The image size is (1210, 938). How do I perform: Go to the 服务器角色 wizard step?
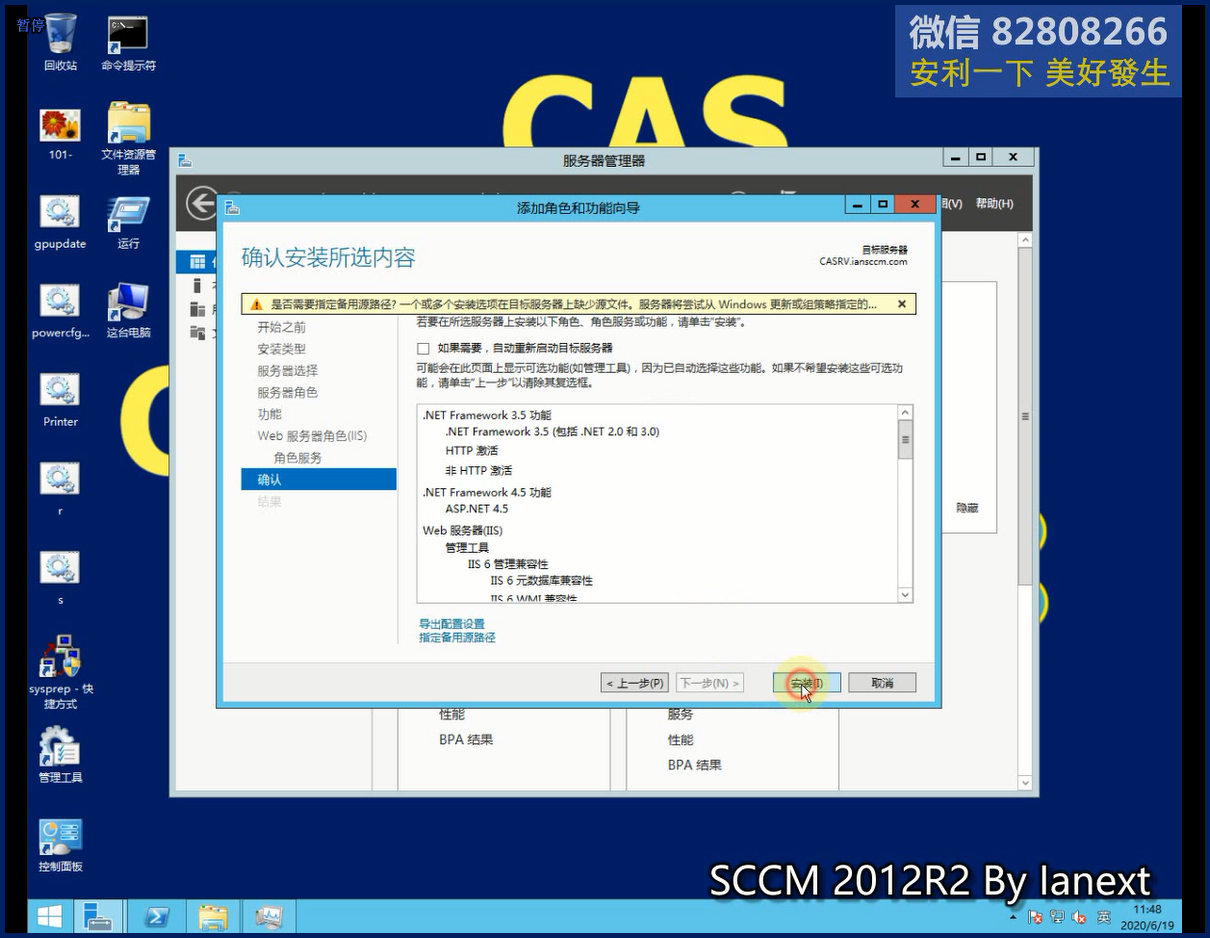click(x=288, y=393)
